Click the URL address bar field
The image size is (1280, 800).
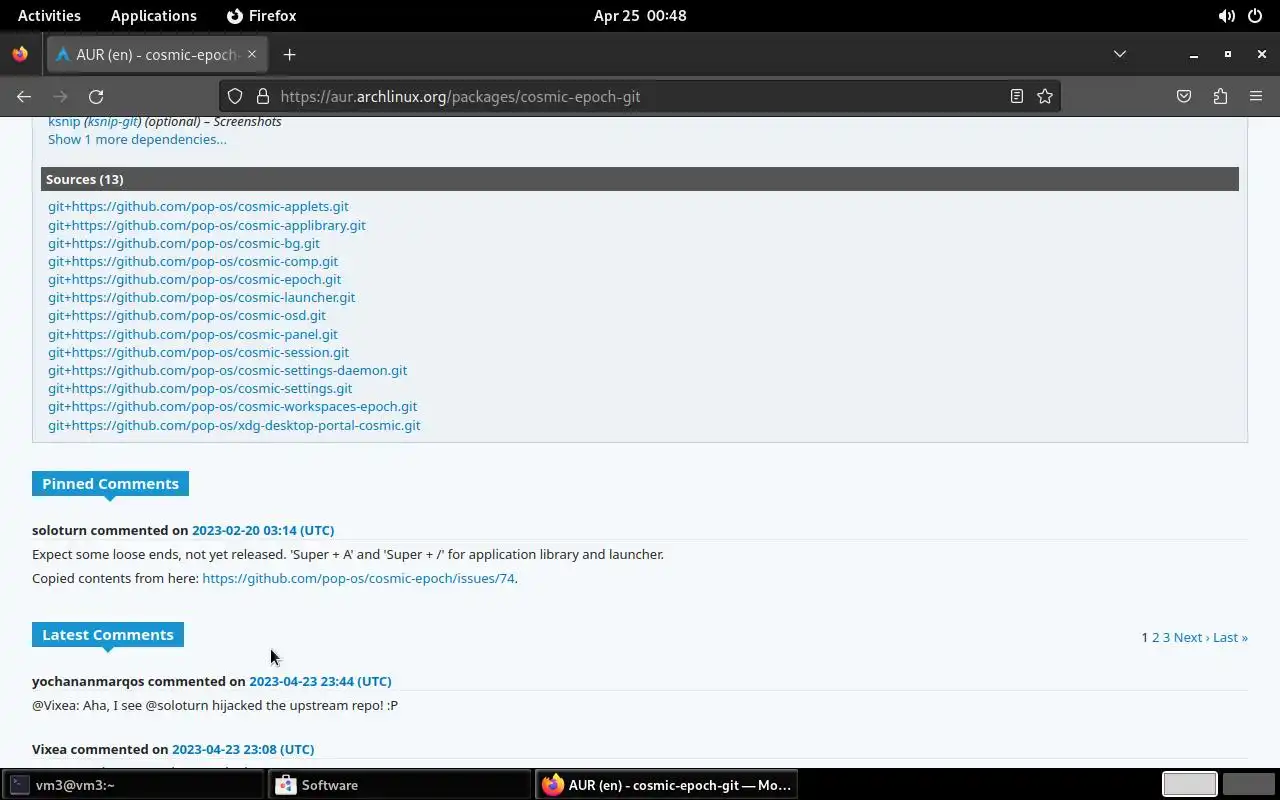coord(640,96)
